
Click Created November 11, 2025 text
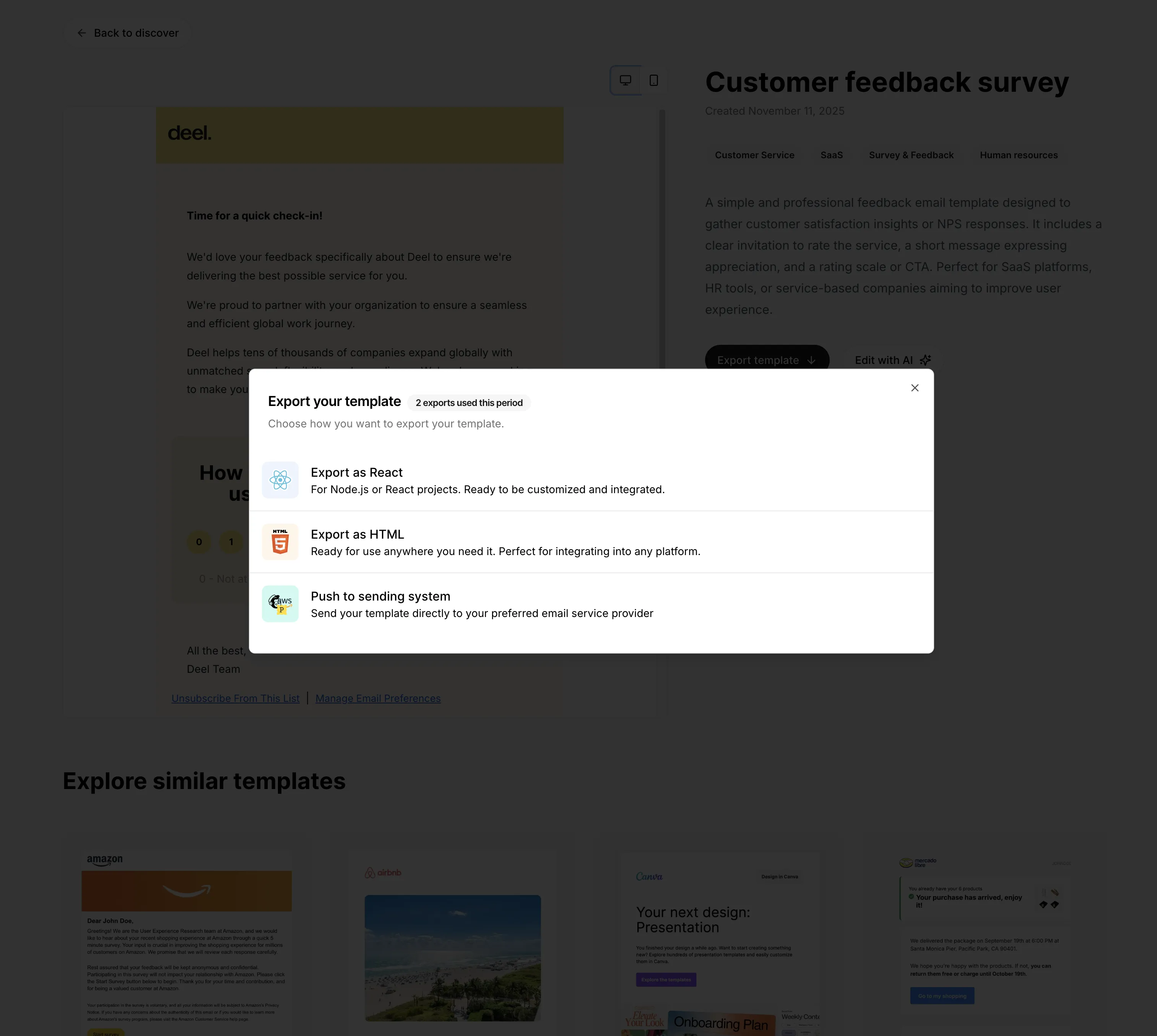(774, 111)
